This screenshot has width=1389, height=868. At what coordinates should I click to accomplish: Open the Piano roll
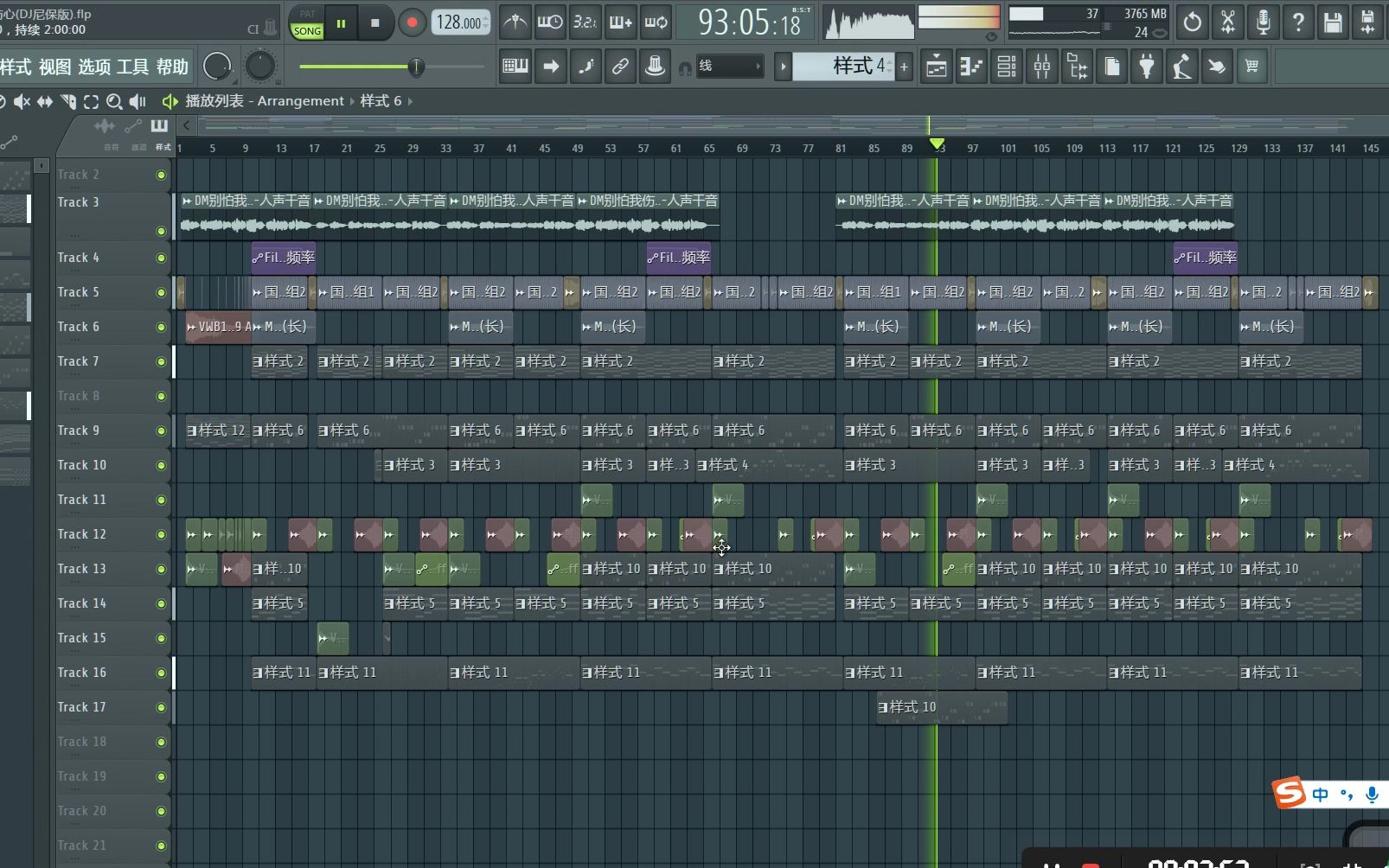tap(971, 67)
